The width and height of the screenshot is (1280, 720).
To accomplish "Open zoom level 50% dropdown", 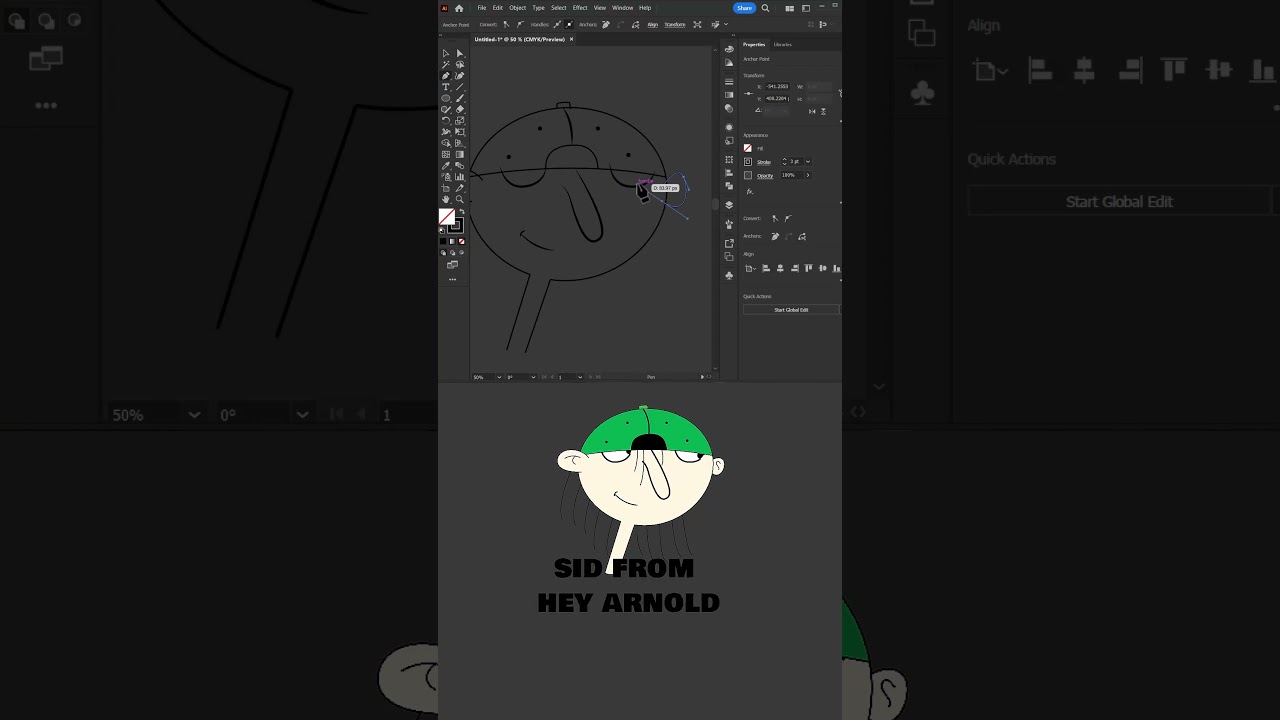I will 497,377.
